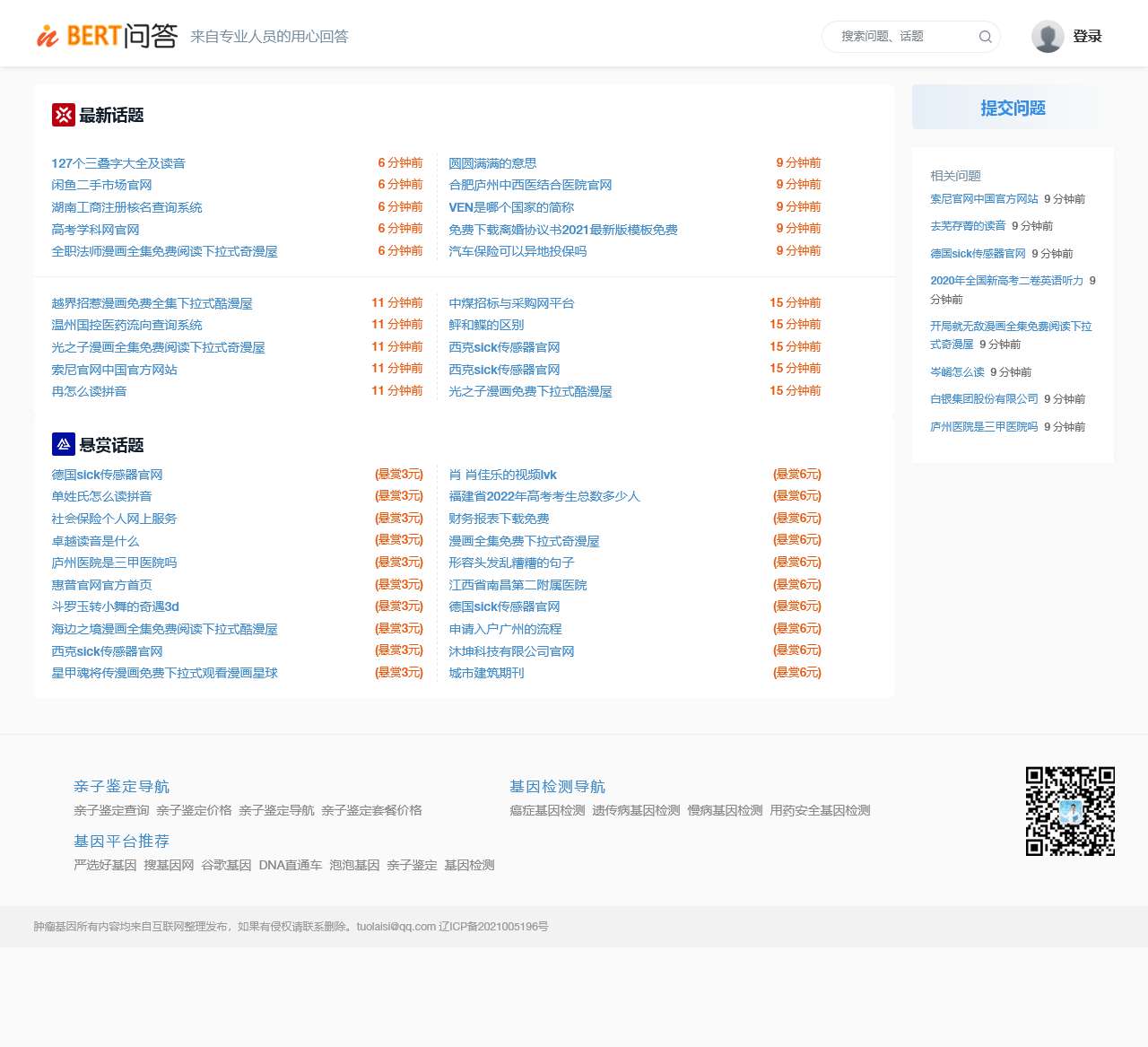
Task: Click the QR code image in footer
Action: click(1070, 811)
